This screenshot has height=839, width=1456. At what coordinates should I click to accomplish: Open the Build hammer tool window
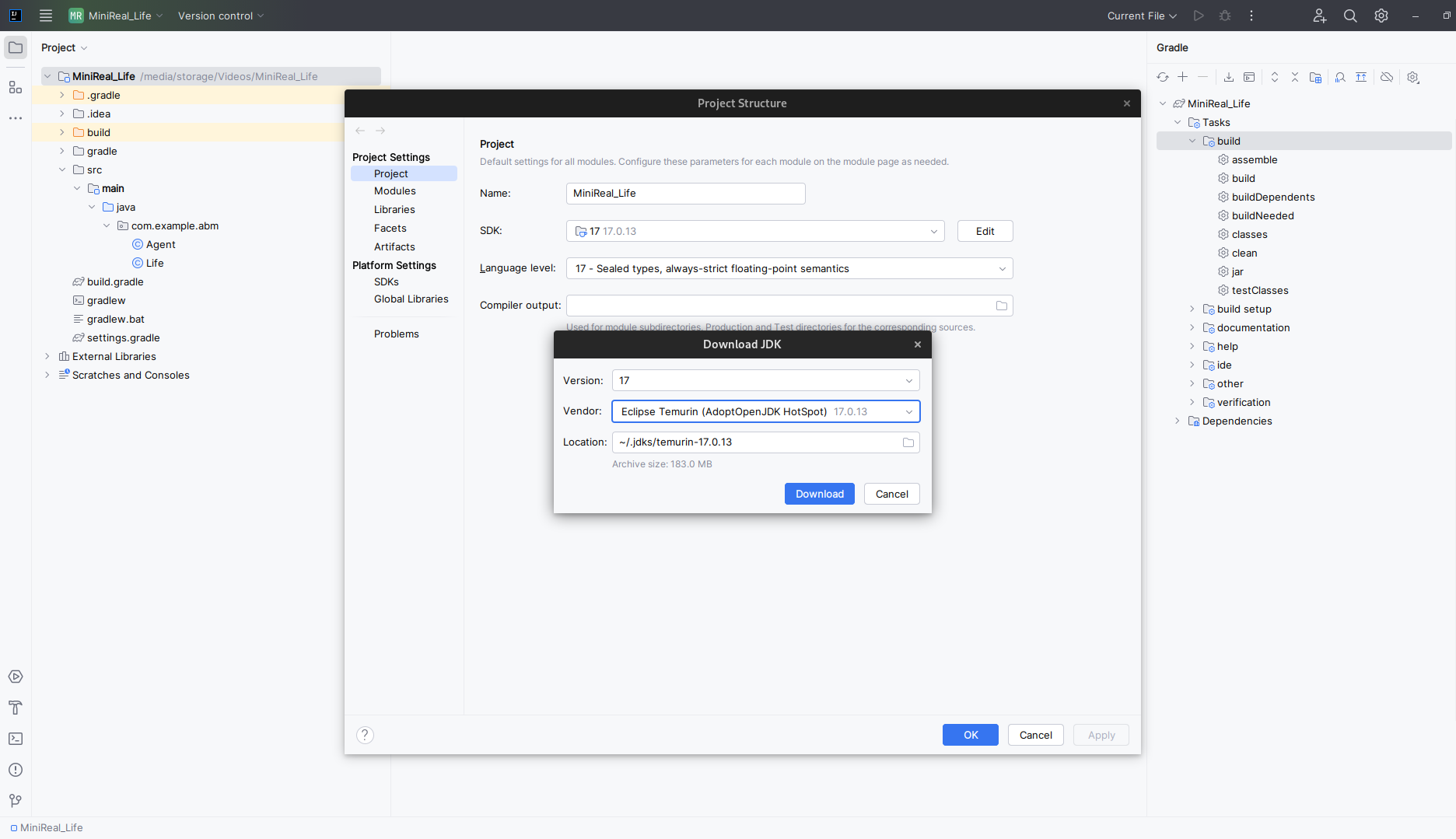tap(16, 708)
